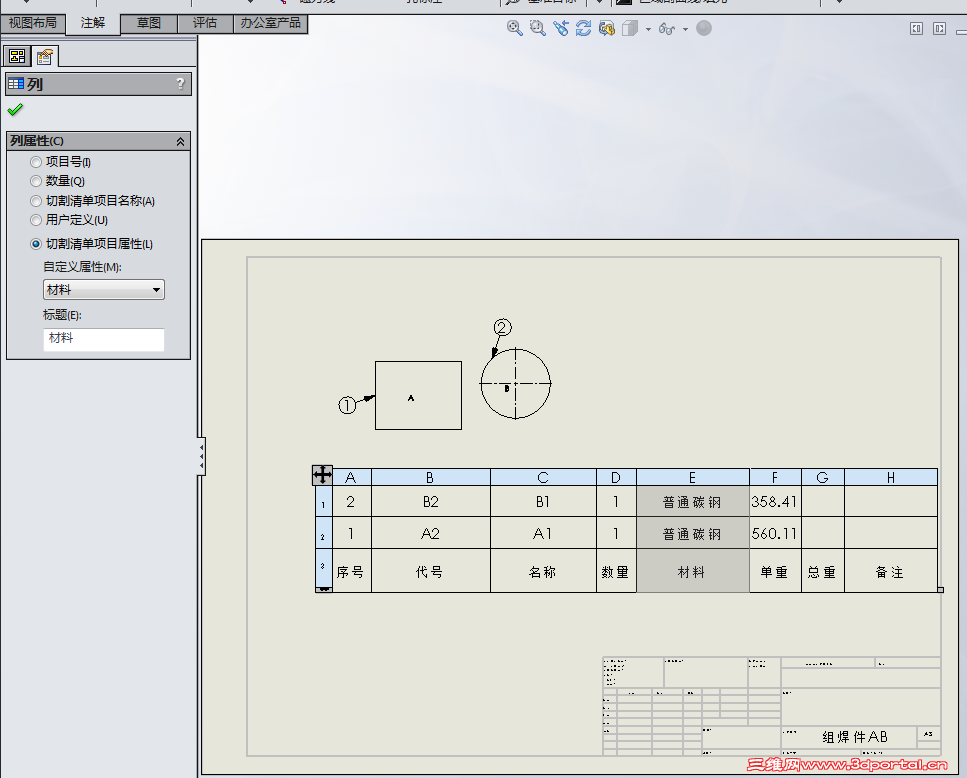
Task: Click Zoom to Area icon
Action: tap(538, 28)
